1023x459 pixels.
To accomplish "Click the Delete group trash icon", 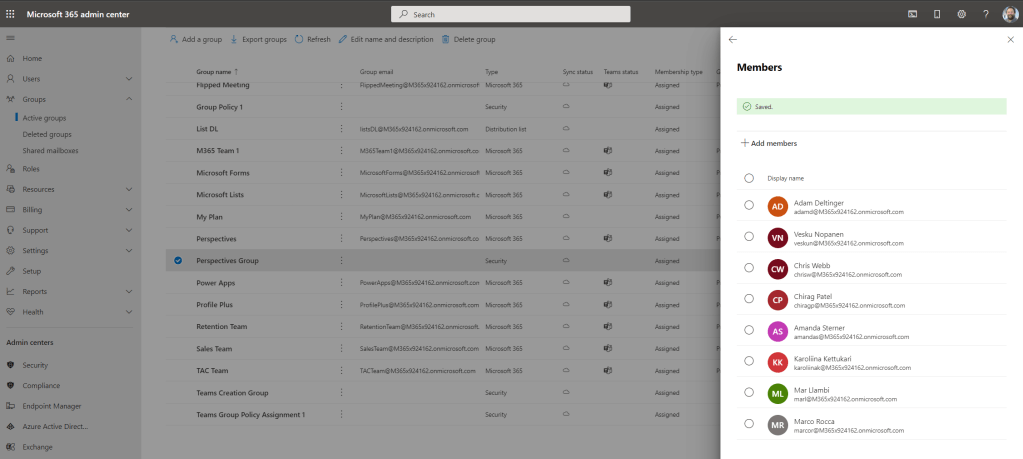I will tap(445, 39).
